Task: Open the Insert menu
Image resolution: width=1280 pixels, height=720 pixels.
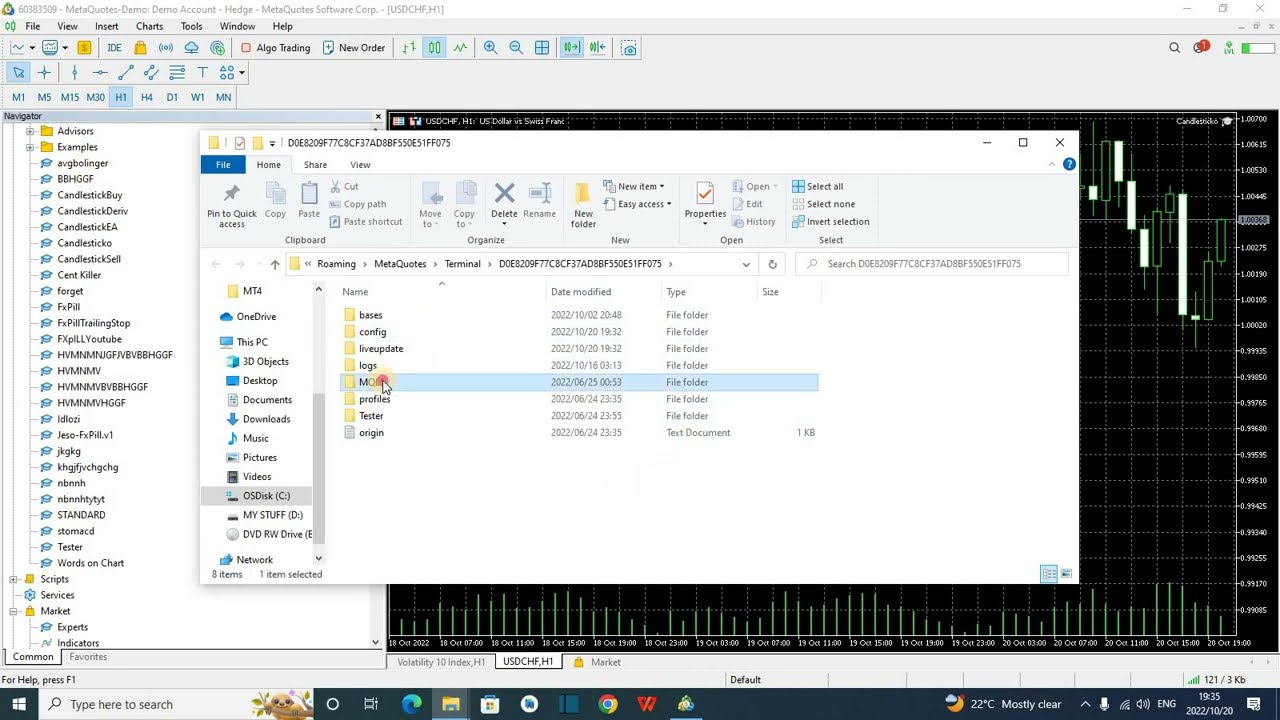Action: (x=106, y=26)
